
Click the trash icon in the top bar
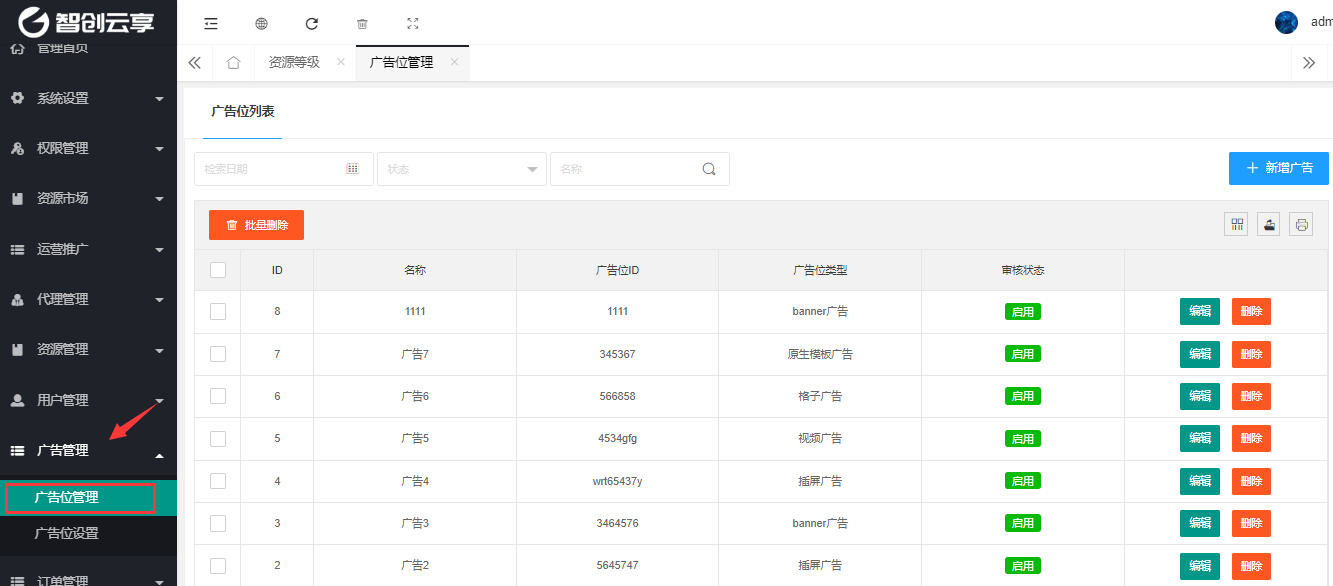(362, 23)
